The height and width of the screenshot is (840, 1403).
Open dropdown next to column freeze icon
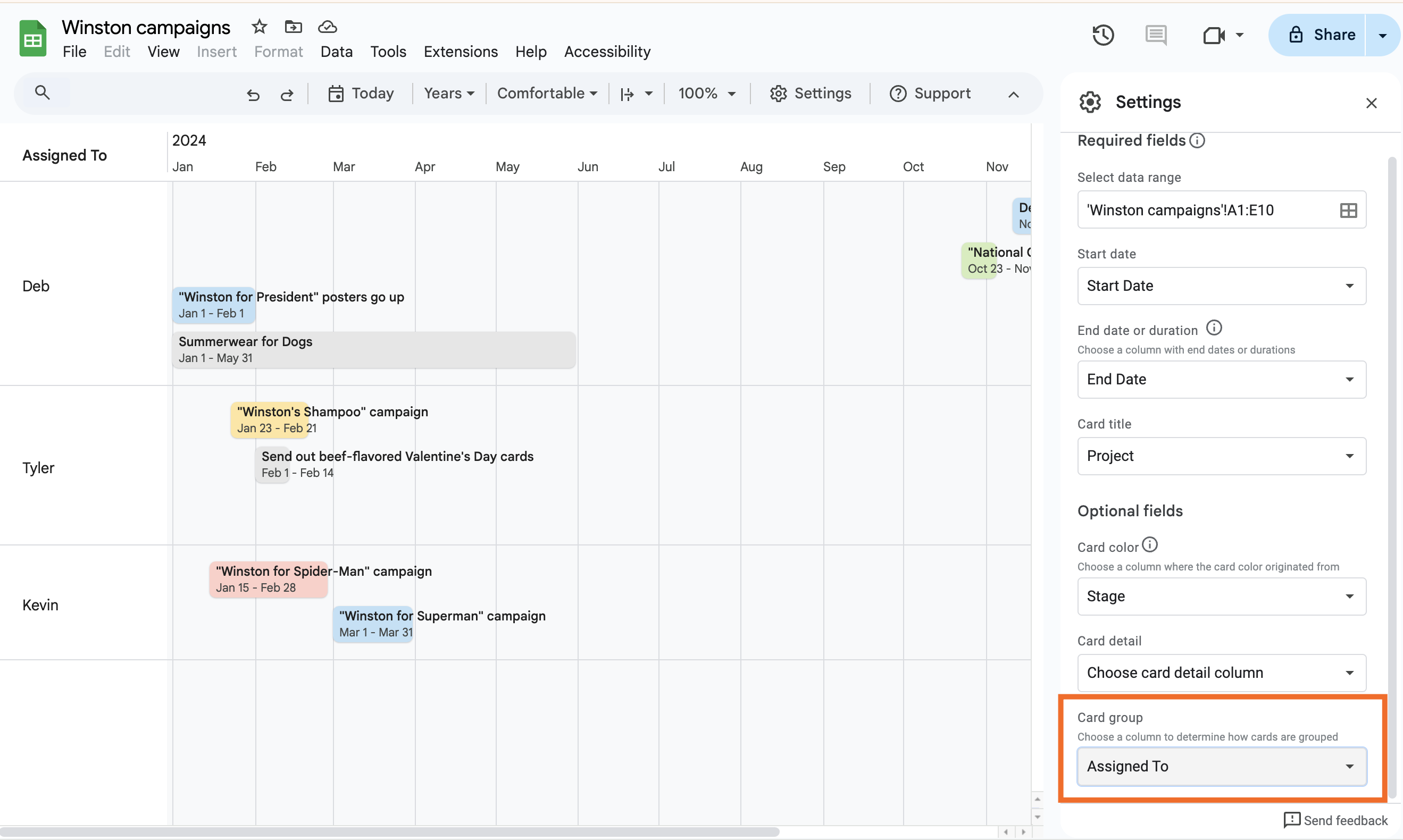(649, 94)
